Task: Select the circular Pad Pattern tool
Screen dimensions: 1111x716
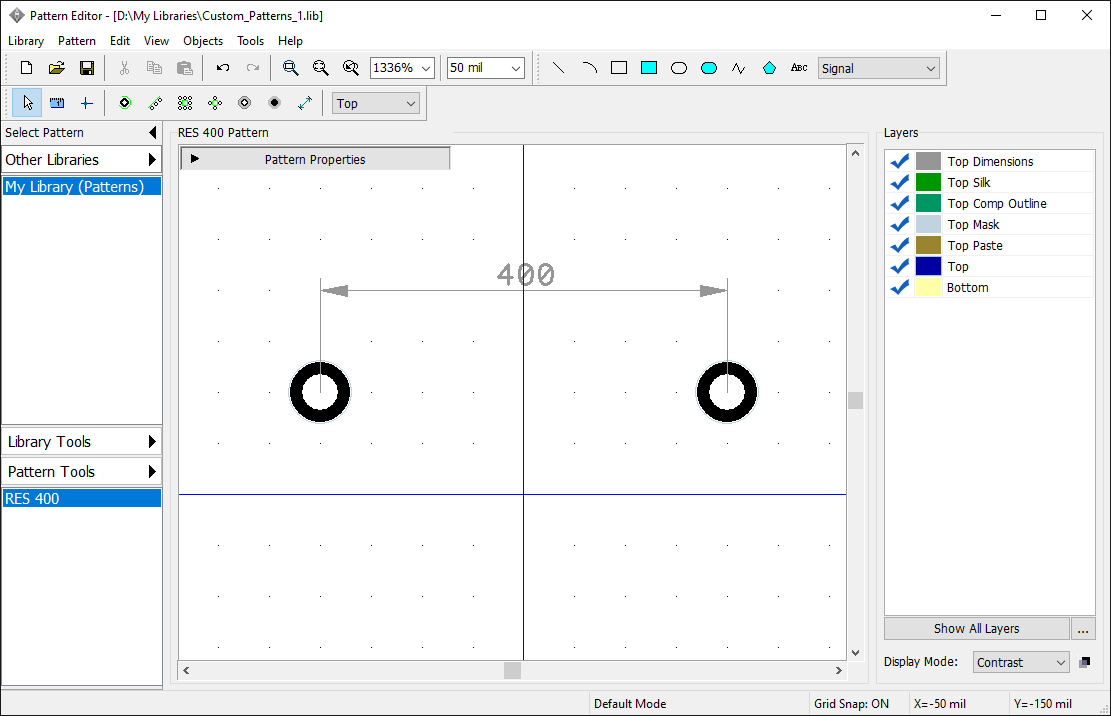Action: [215, 103]
